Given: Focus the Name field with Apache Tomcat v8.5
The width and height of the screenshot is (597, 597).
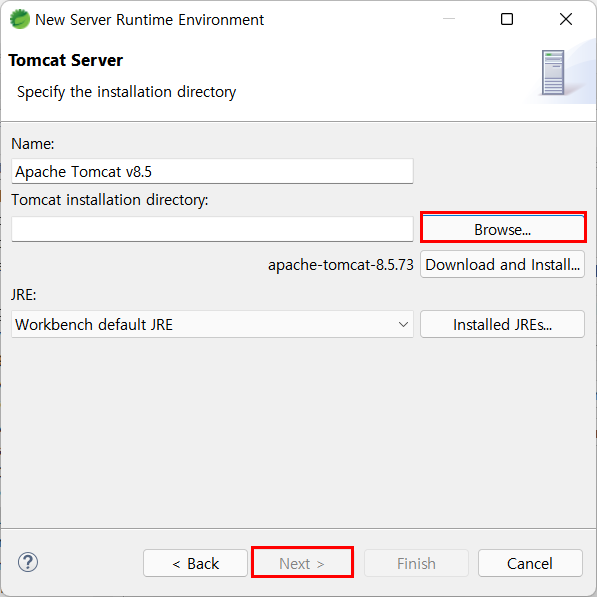Looking at the screenshot, I should [212, 171].
